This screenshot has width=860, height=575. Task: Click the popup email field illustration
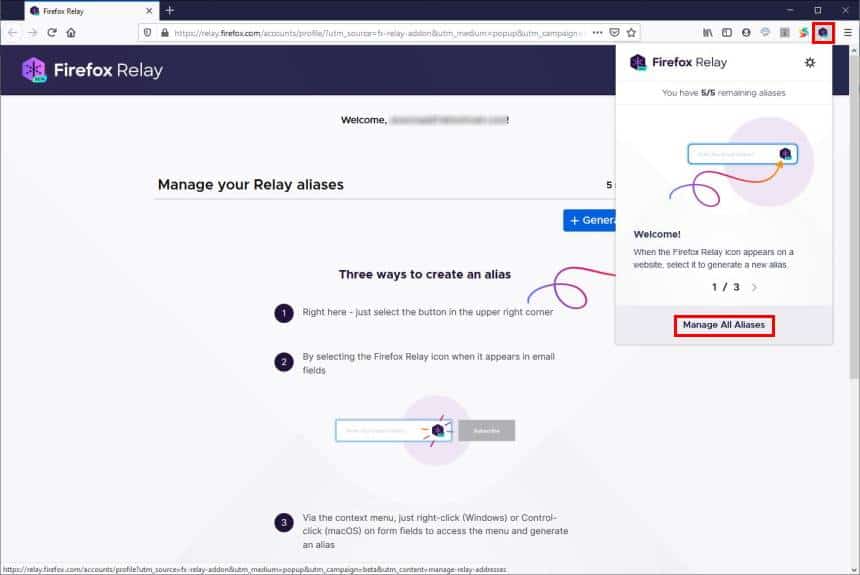click(x=743, y=154)
